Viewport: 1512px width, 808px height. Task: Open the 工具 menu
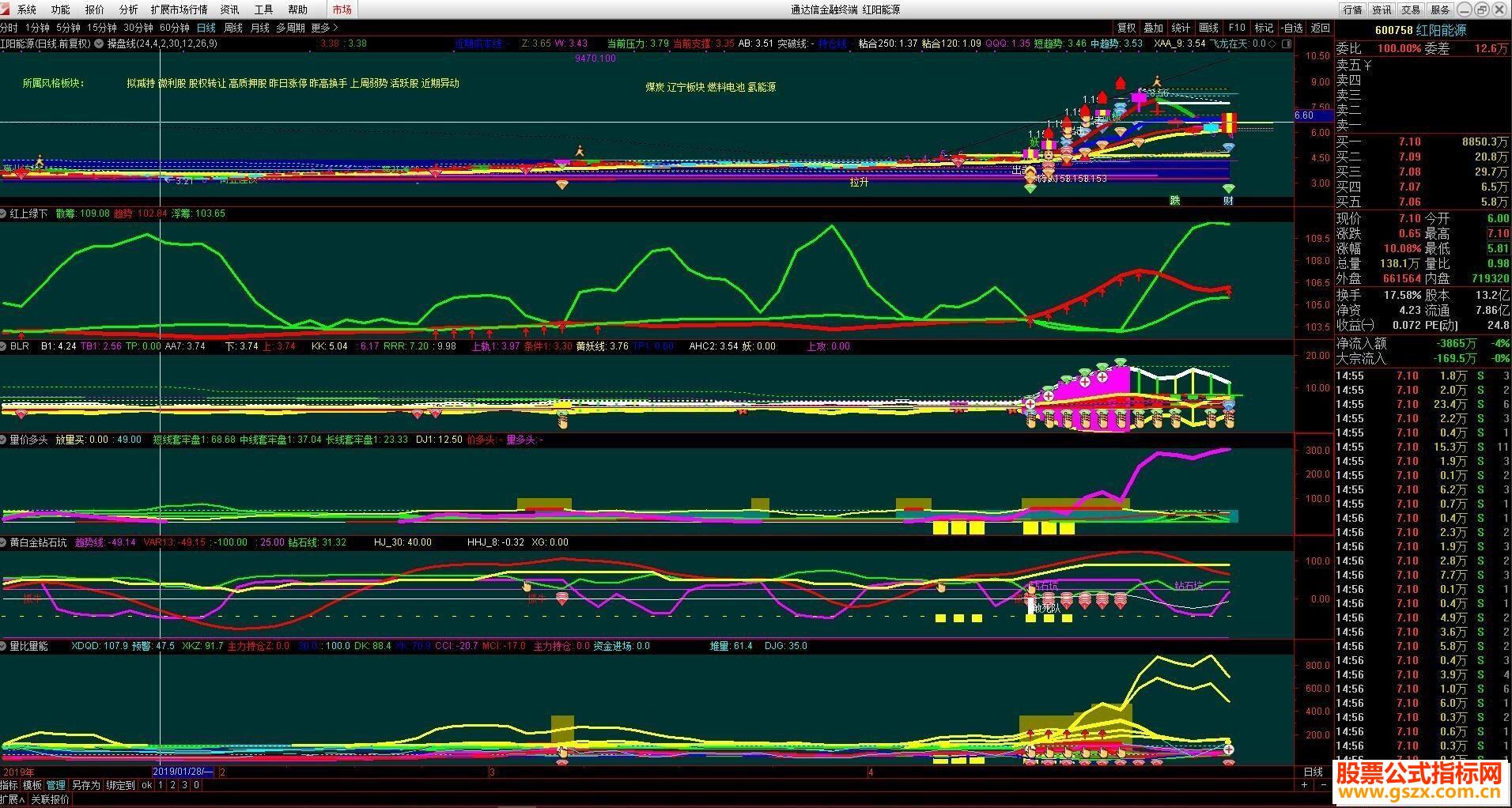point(263,9)
